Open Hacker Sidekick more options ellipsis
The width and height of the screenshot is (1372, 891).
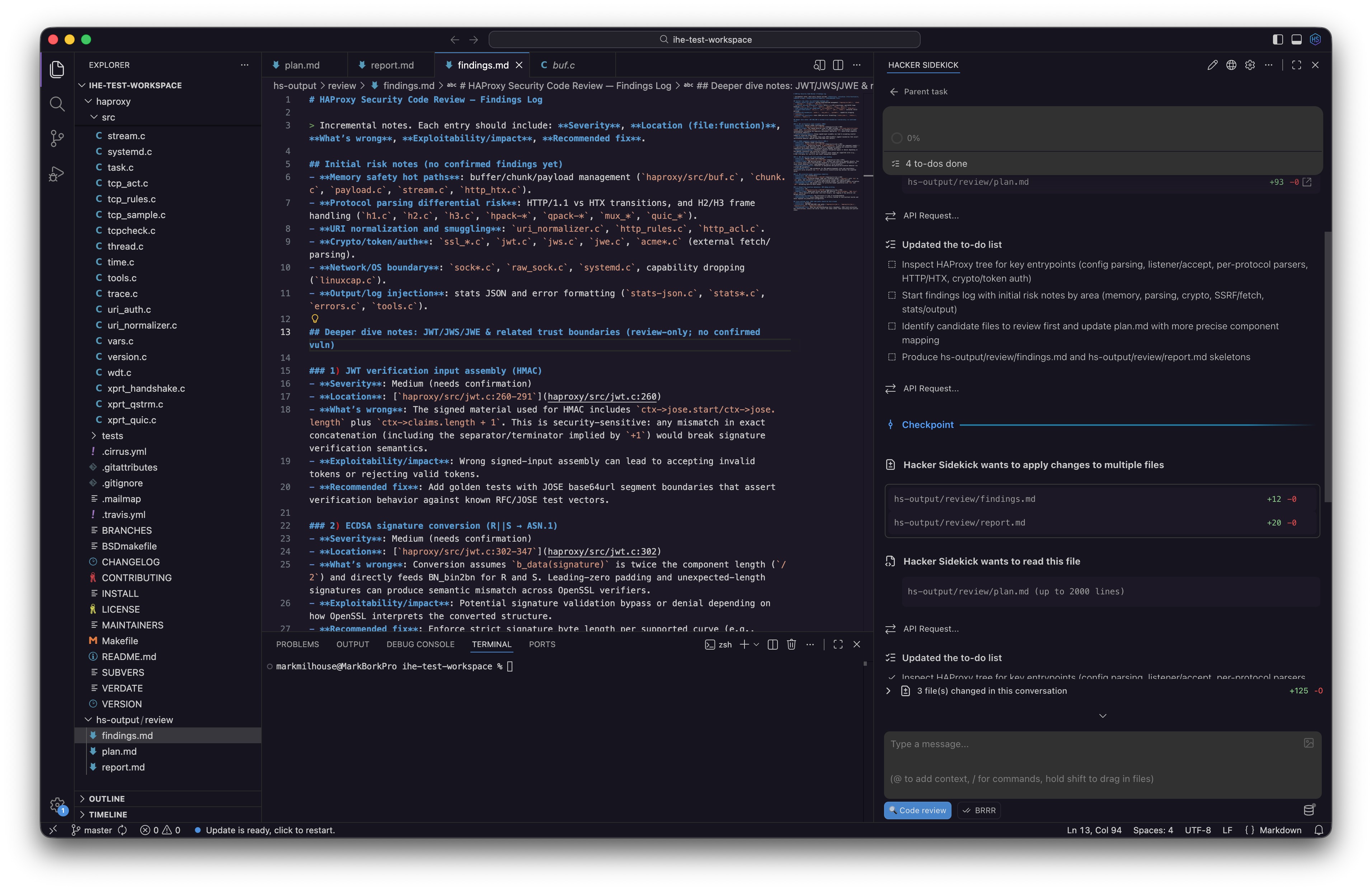coord(1269,65)
